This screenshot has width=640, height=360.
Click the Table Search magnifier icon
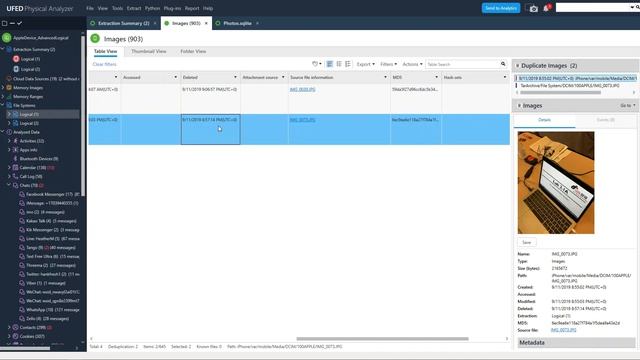(503, 64)
